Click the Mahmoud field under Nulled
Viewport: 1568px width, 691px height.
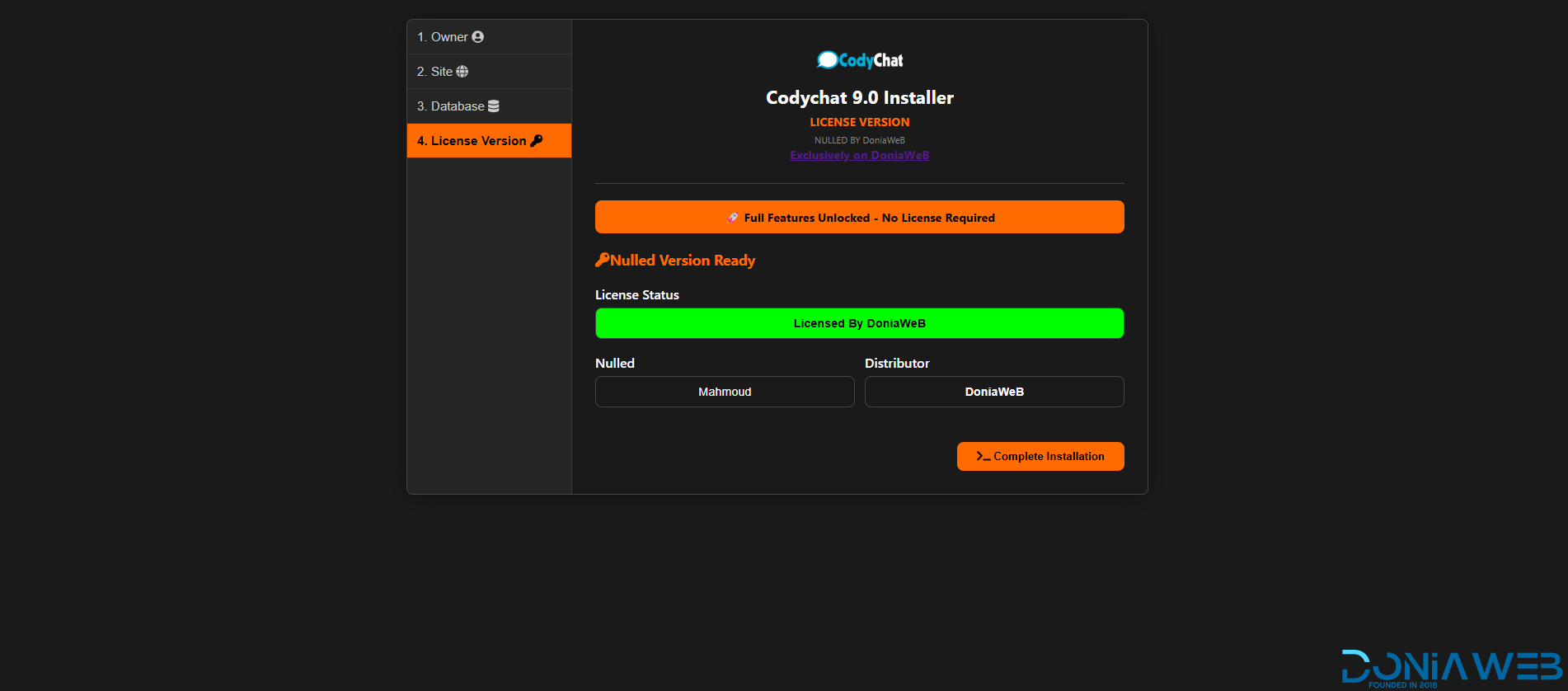(x=725, y=392)
